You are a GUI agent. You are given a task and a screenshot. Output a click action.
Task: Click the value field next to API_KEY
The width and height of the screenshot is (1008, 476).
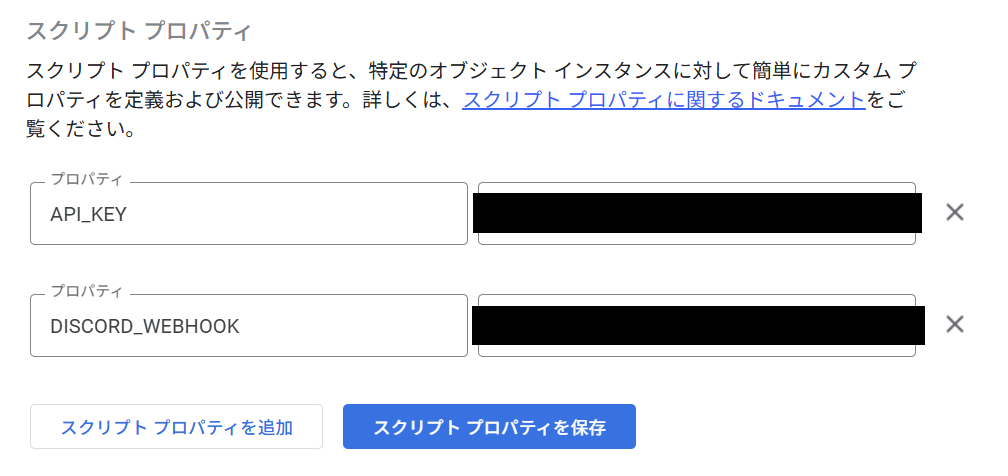(x=696, y=238)
